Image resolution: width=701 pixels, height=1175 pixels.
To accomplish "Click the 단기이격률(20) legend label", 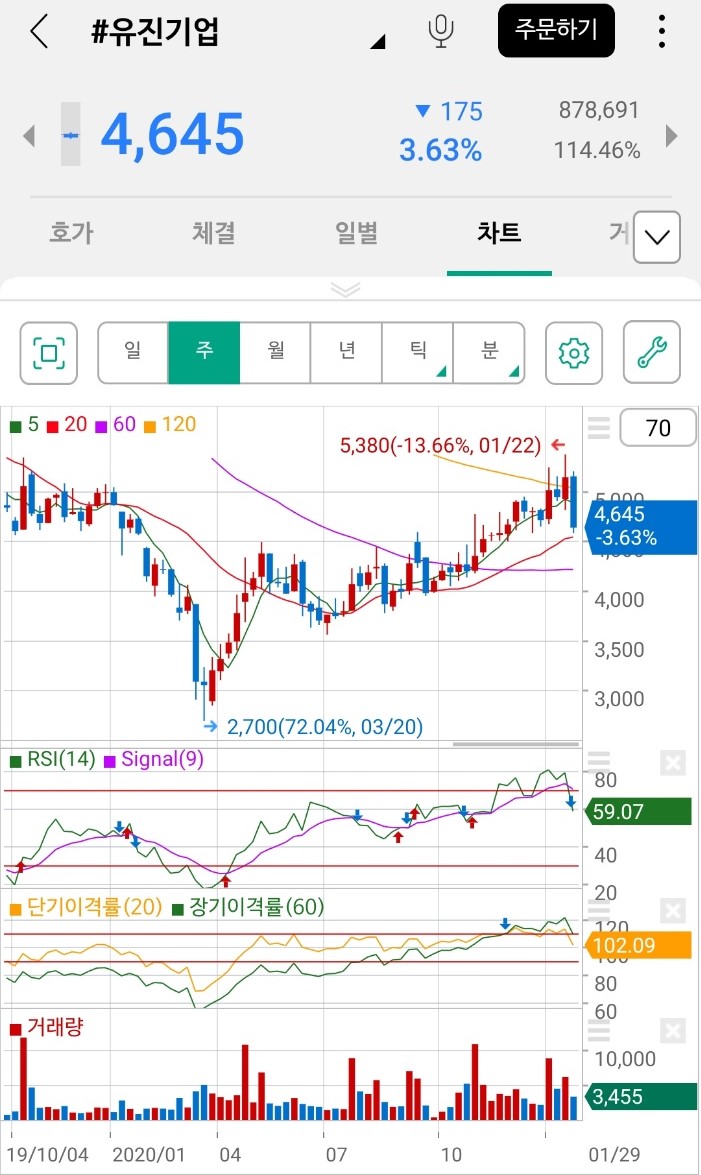I will tap(86, 907).
